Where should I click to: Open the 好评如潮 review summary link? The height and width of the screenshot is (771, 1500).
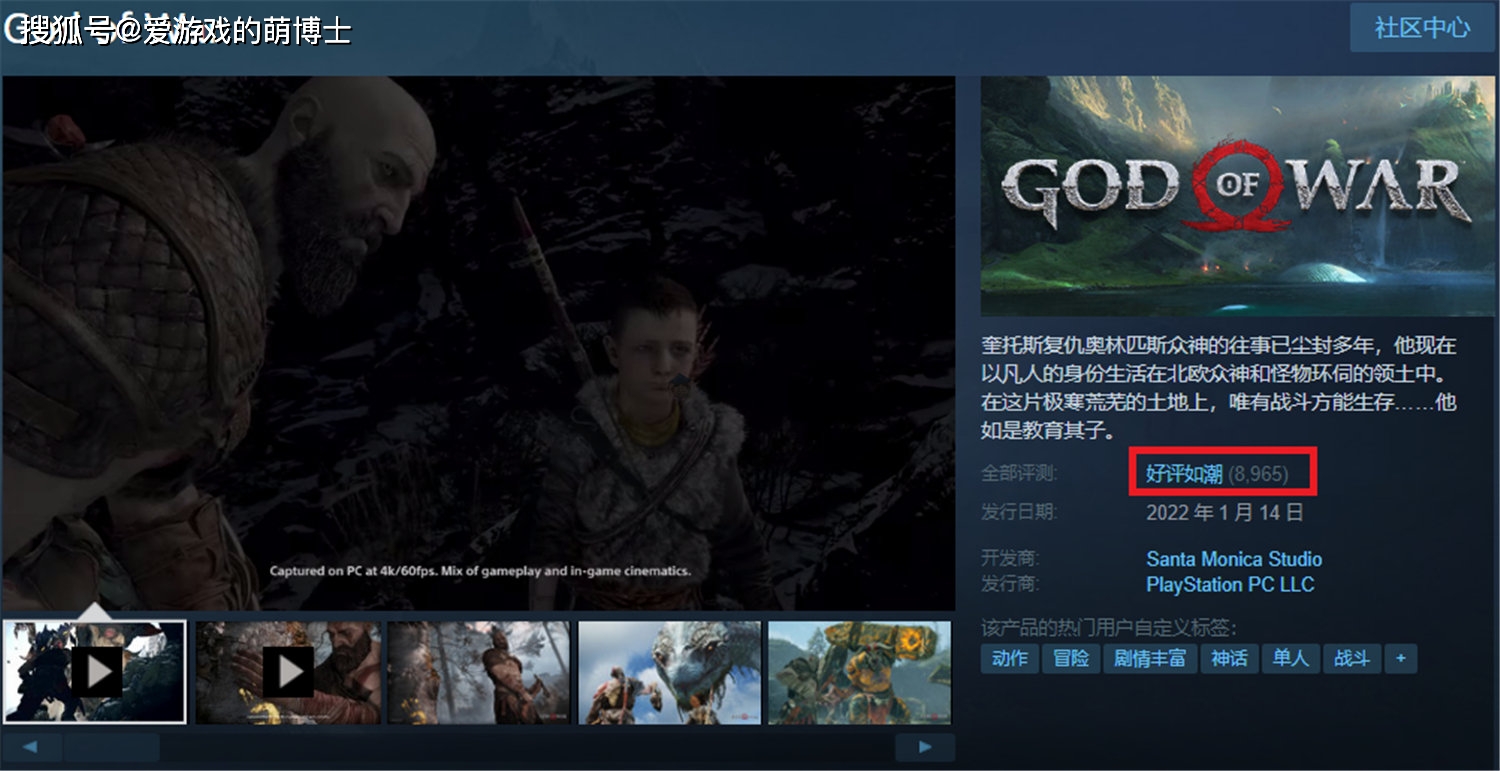pyautogui.click(x=1184, y=474)
